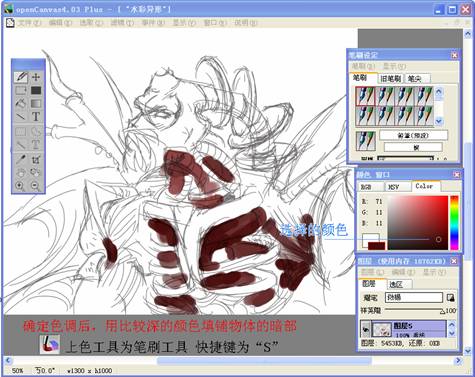Select the paint bucket fill tool
The width and height of the screenshot is (475, 377).
[x=21, y=103]
